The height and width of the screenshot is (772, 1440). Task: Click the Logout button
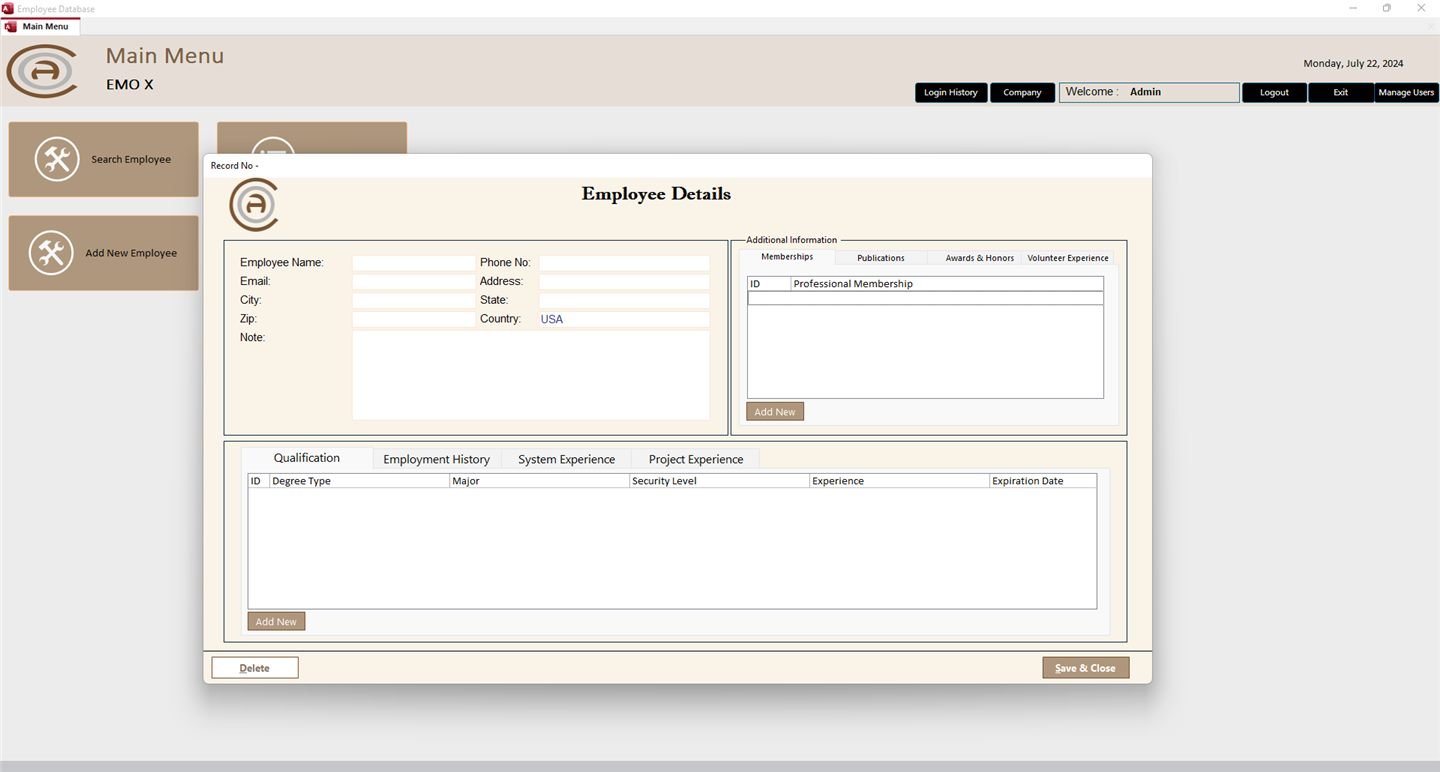pos(1274,92)
